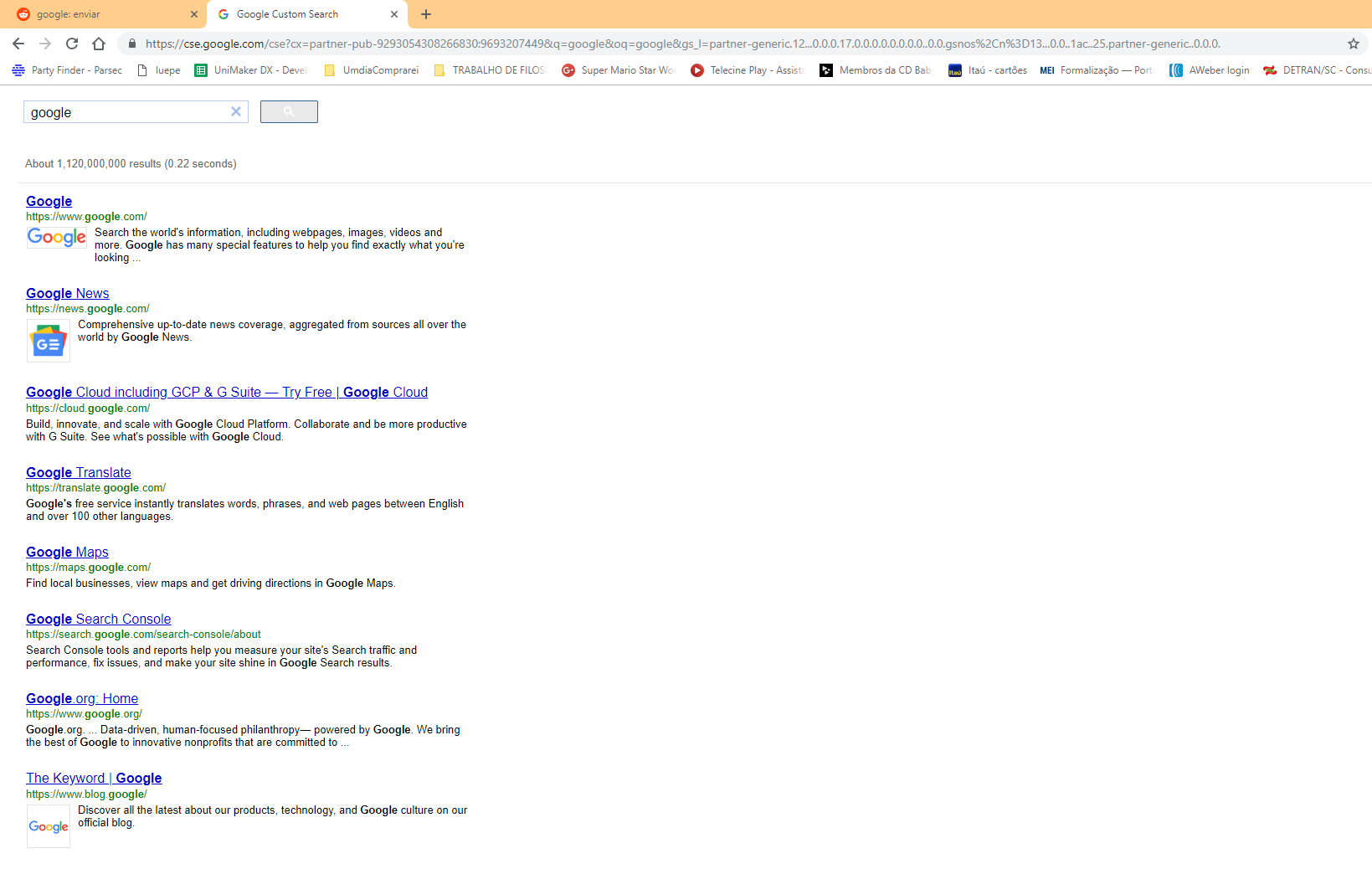Image resolution: width=1372 pixels, height=869 pixels.
Task: Click the 'About 1,120,000,000 results' text
Action: tap(131, 164)
